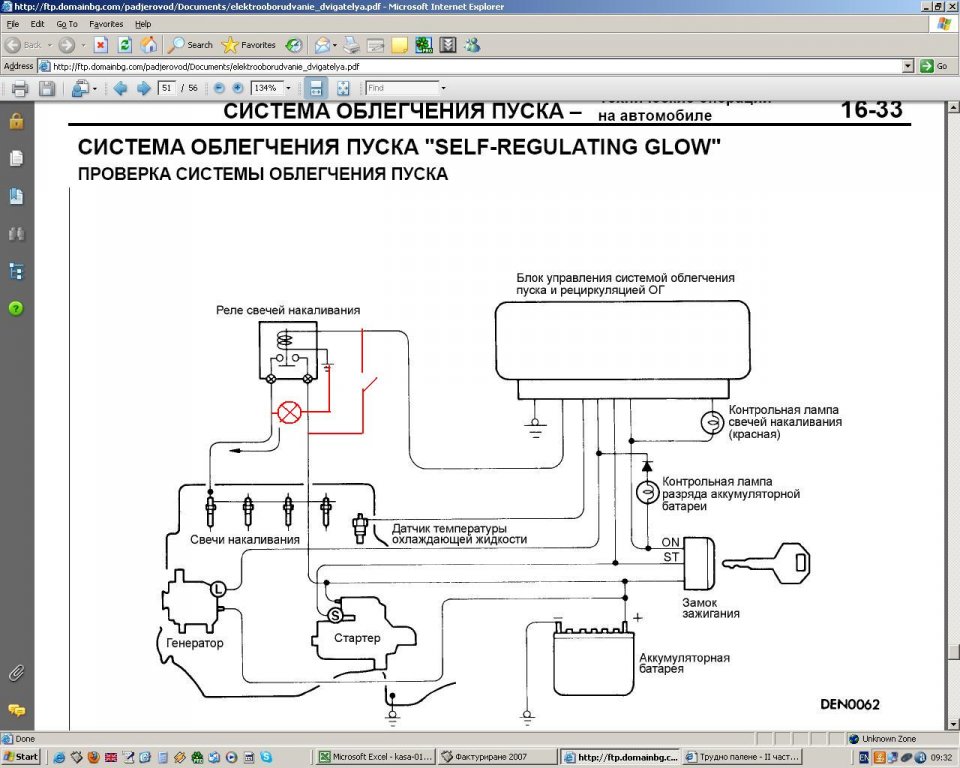
Task: Open the Attachments paperclip panel
Action: coord(16,672)
